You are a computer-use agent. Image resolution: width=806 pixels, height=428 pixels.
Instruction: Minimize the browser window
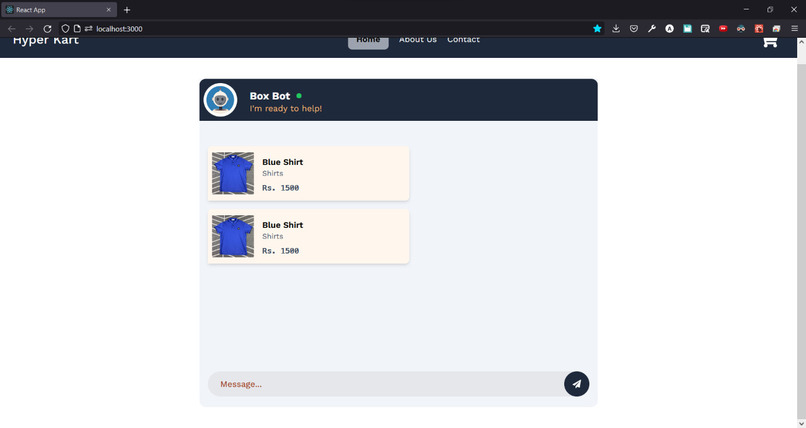click(x=746, y=9)
